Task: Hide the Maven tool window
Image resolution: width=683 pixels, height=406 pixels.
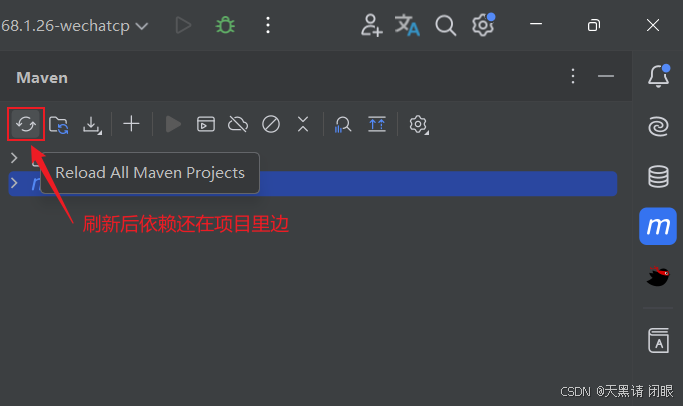Action: point(605,76)
